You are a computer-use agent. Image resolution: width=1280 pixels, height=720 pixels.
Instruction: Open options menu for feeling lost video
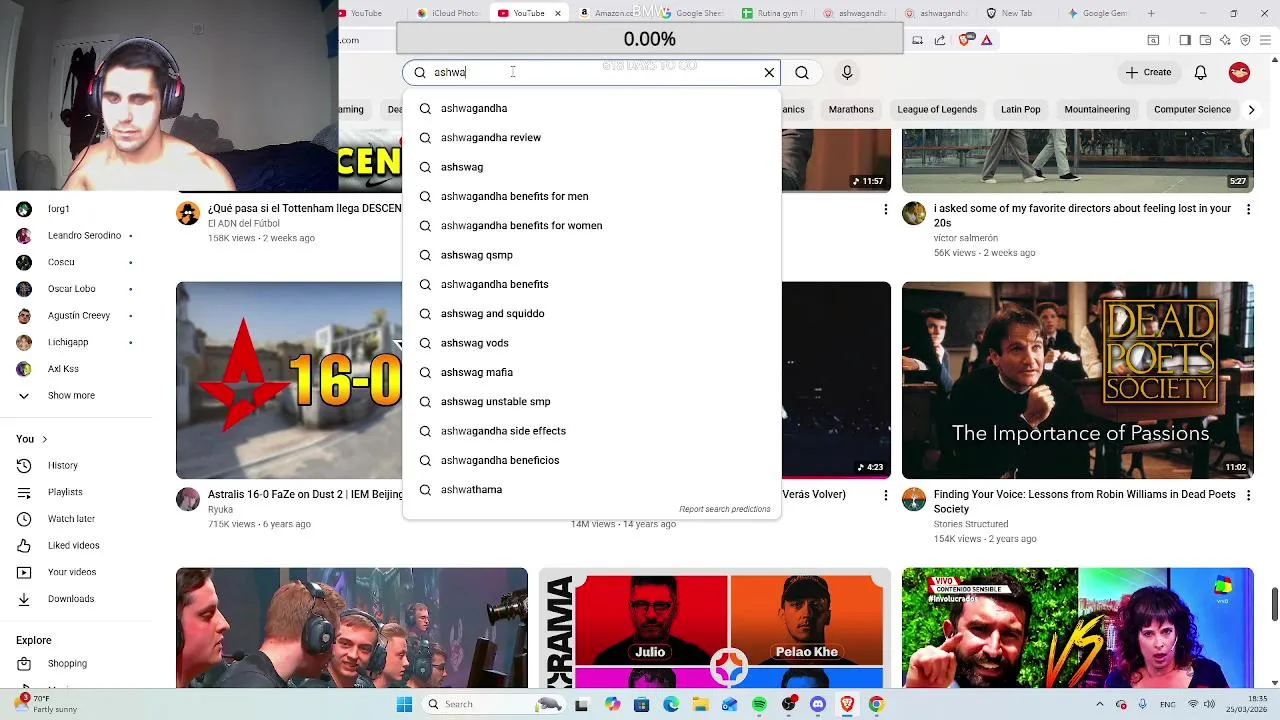(1248, 209)
